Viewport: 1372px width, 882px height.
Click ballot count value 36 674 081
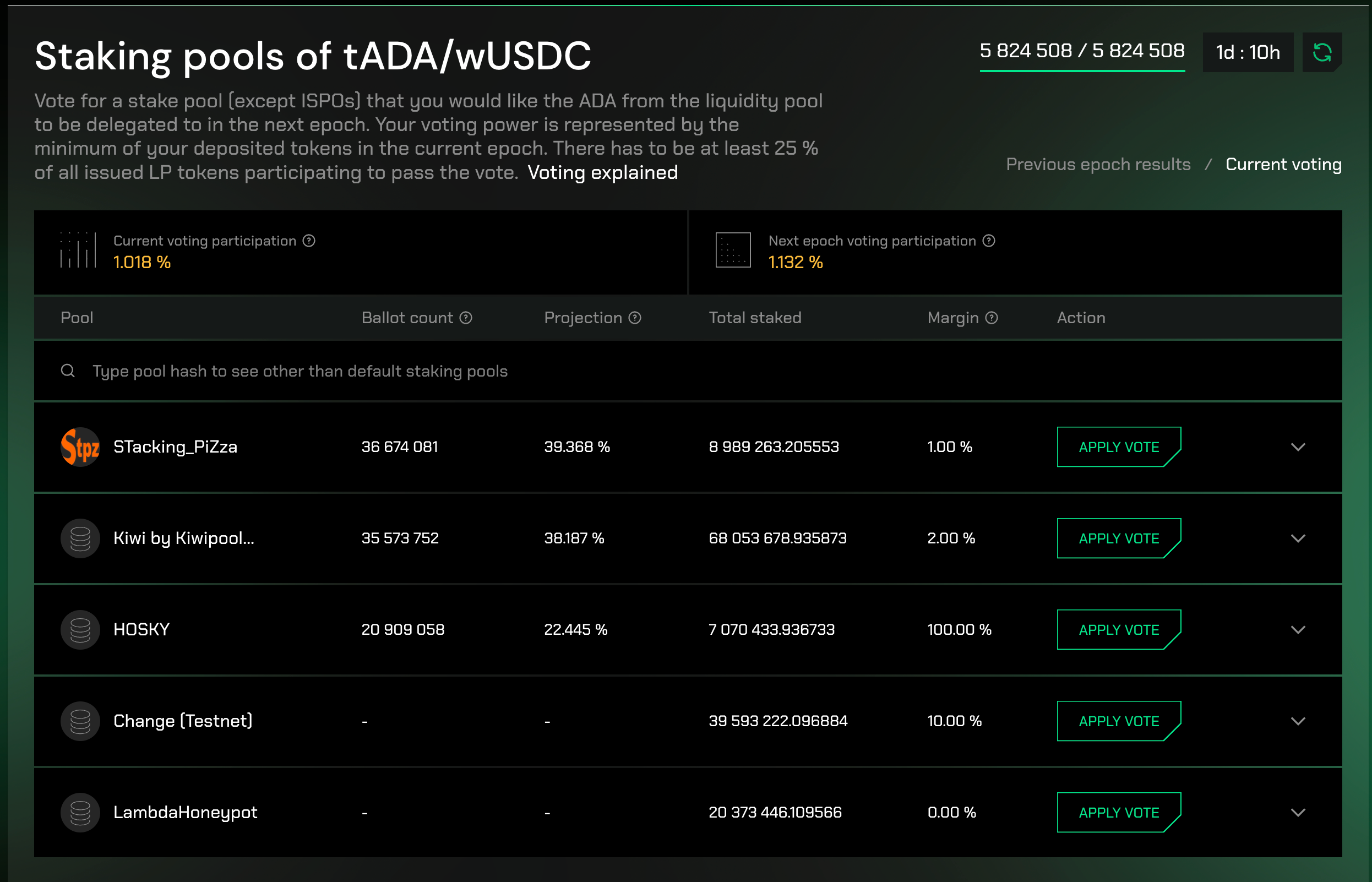(x=400, y=447)
